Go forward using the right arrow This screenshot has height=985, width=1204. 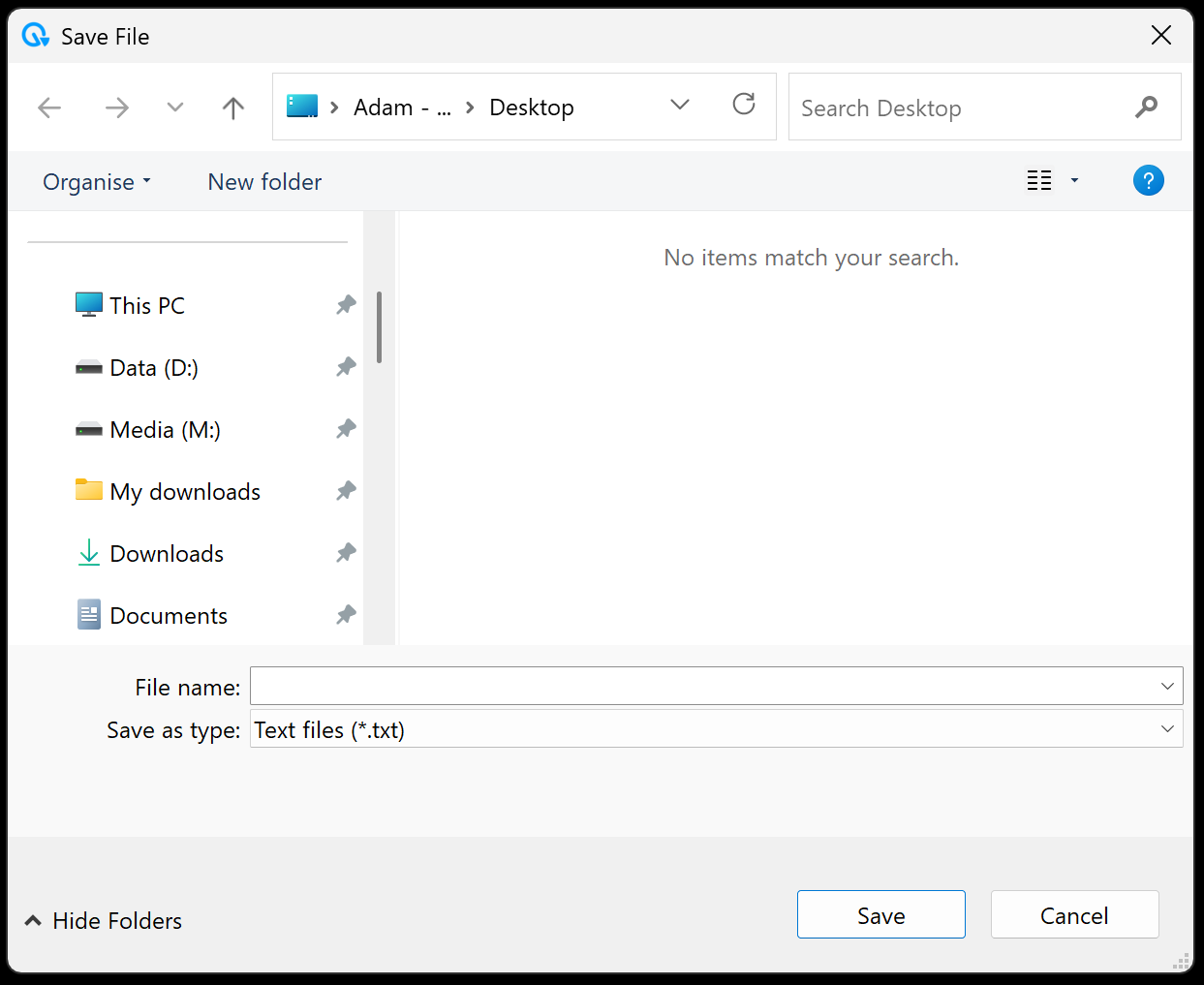tap(116, 108)
